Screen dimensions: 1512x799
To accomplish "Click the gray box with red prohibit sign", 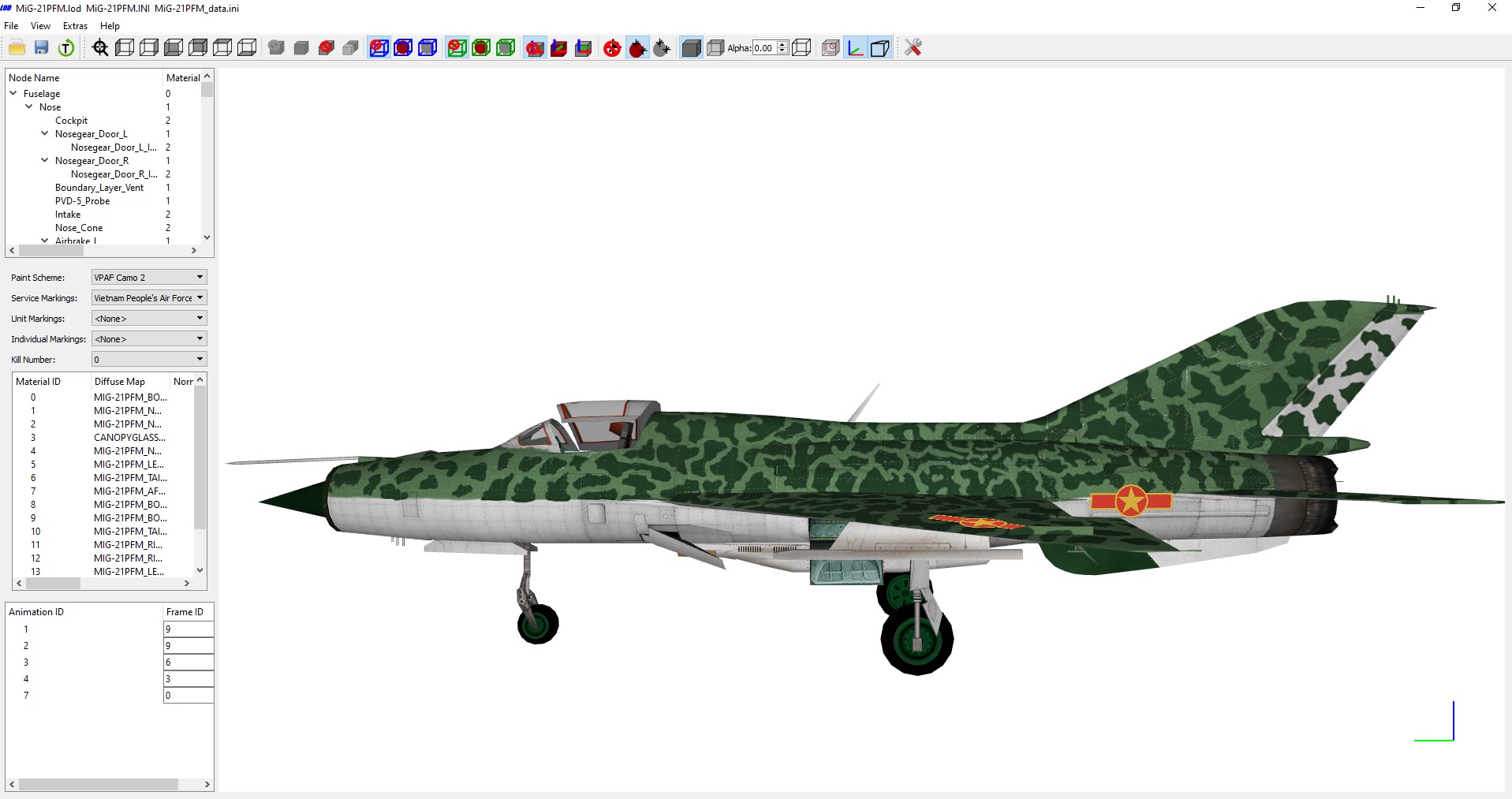I will tap(326, 48).
